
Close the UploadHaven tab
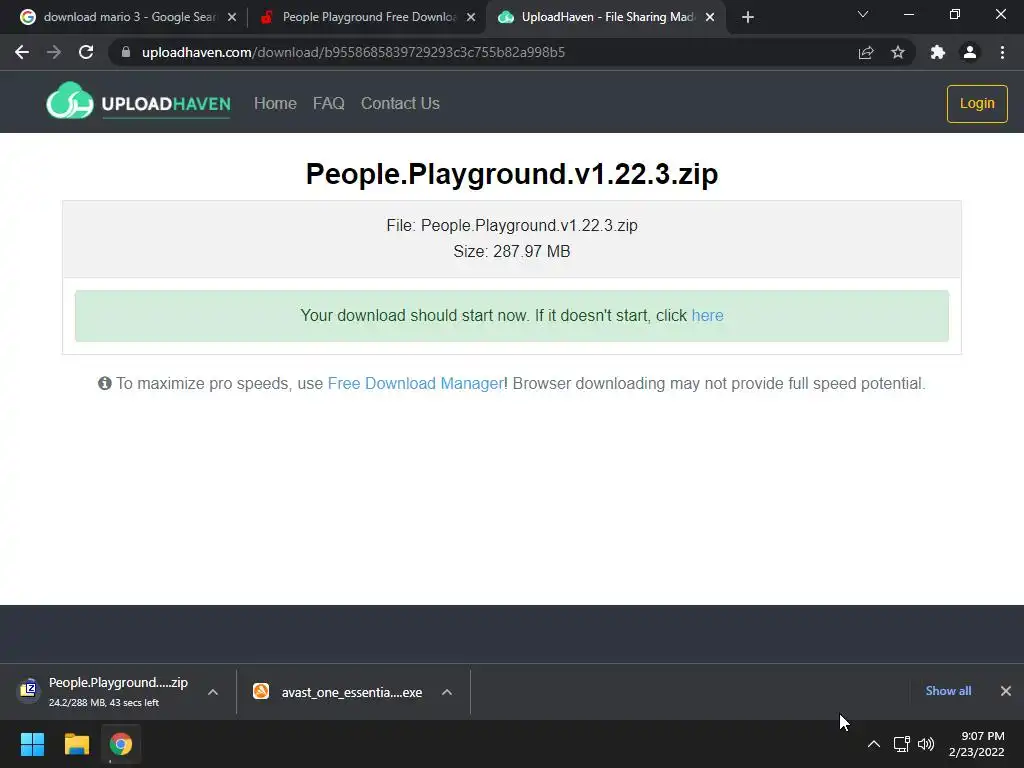point(710,18)
